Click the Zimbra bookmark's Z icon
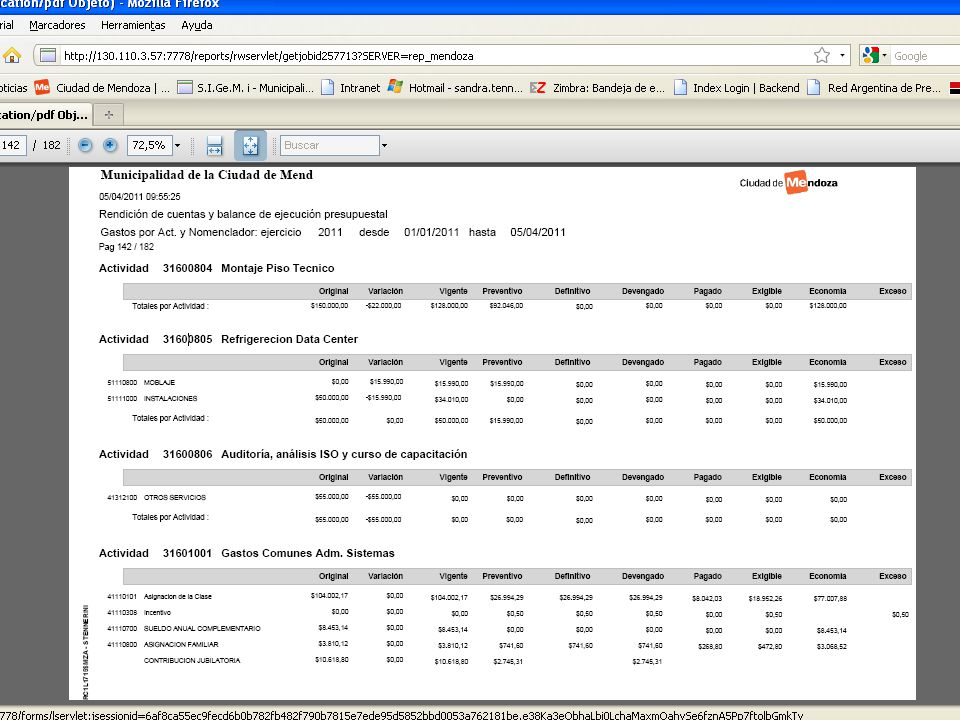This screenshot has height=720, width=960. coord(538,88)
